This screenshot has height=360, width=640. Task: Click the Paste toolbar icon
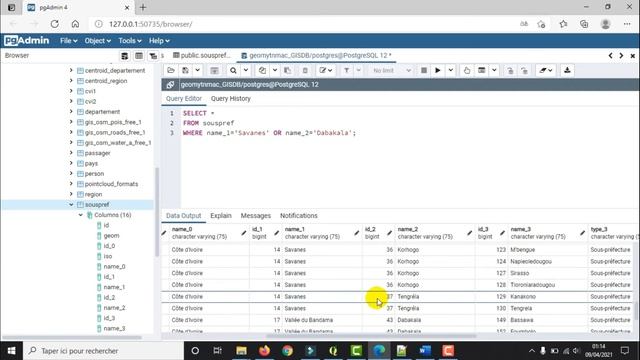288,71
